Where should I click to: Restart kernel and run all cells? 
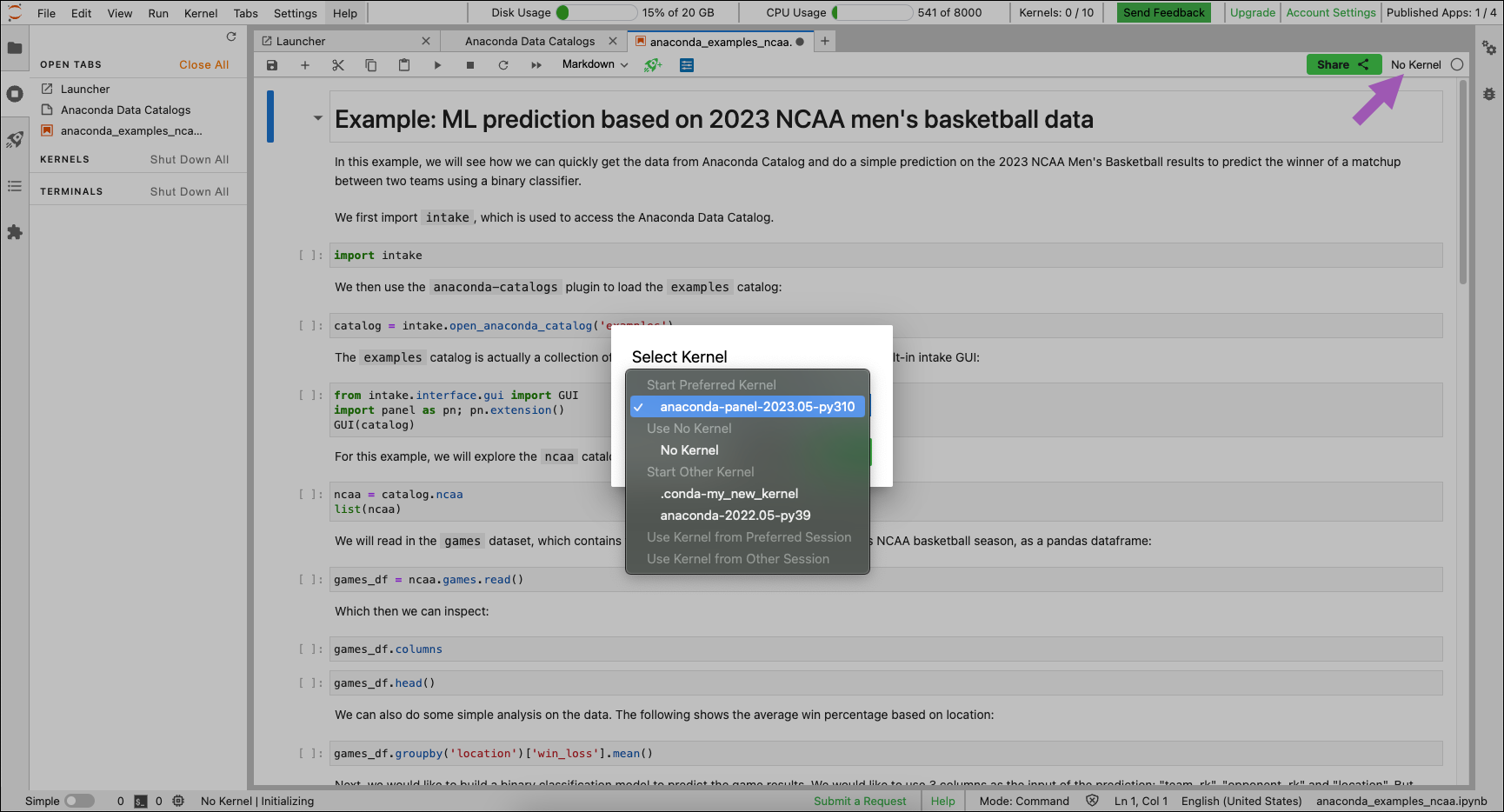coord(536,65)
